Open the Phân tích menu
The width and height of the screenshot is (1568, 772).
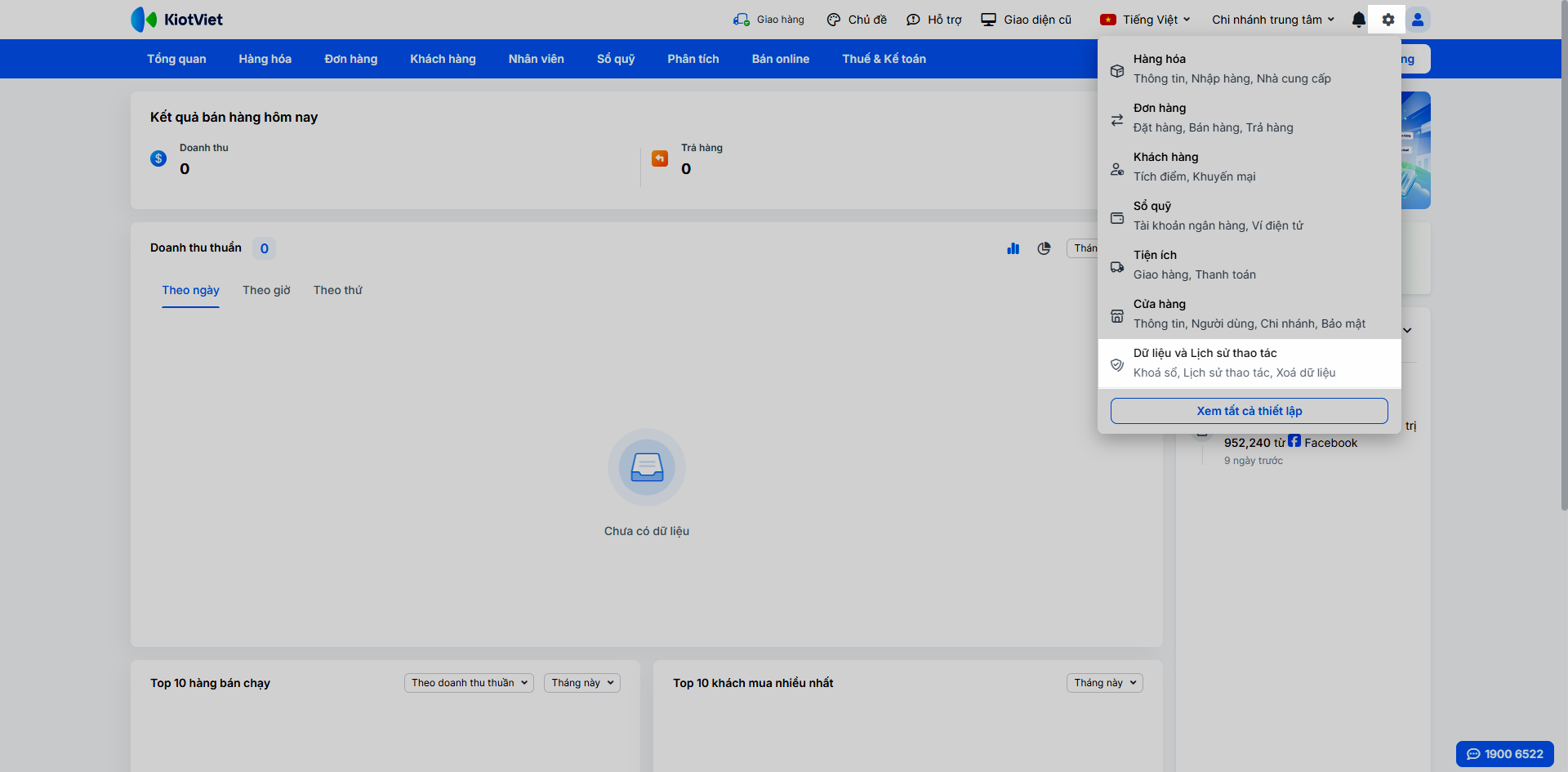click(693, 59)
